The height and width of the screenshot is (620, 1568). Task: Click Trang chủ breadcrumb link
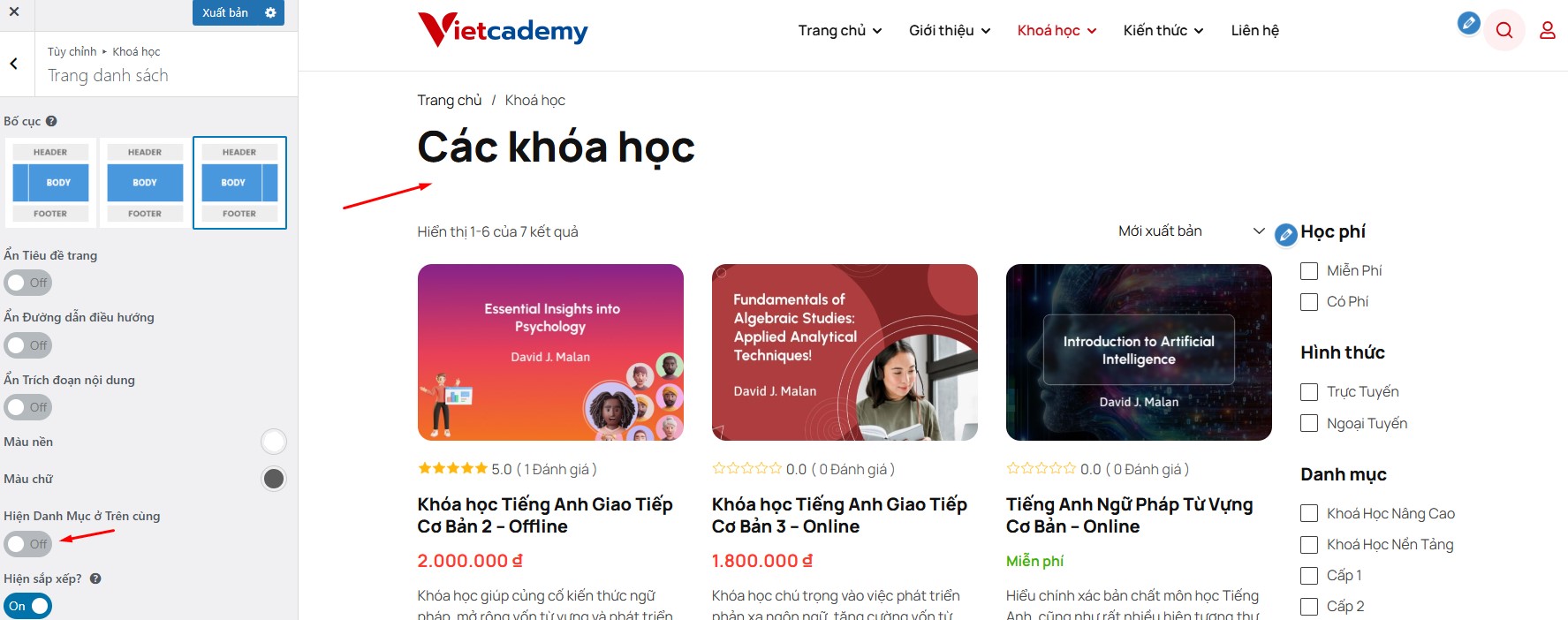(450, 100)
